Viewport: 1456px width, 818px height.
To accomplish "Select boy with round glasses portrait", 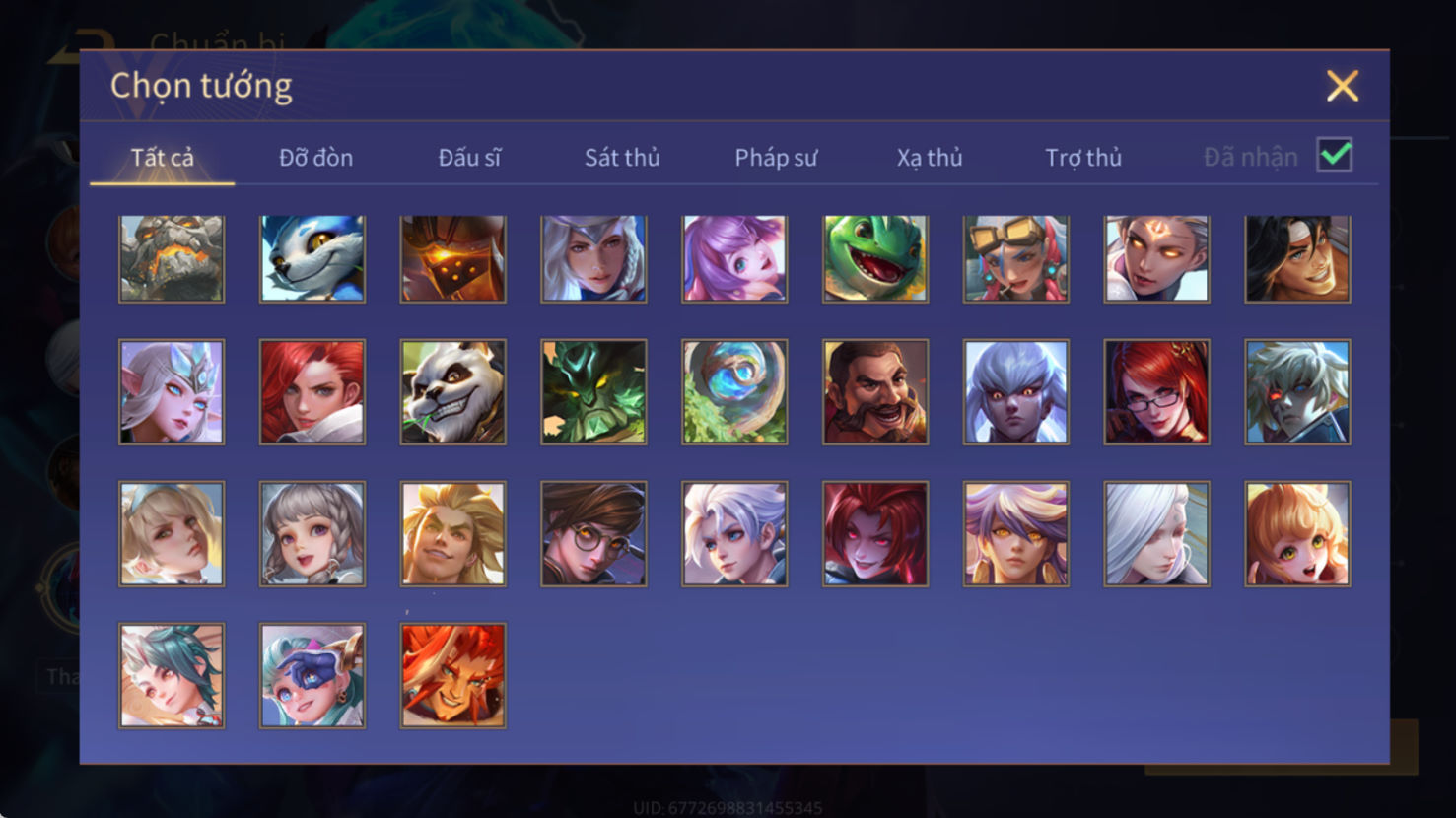I will coord(593,534).
